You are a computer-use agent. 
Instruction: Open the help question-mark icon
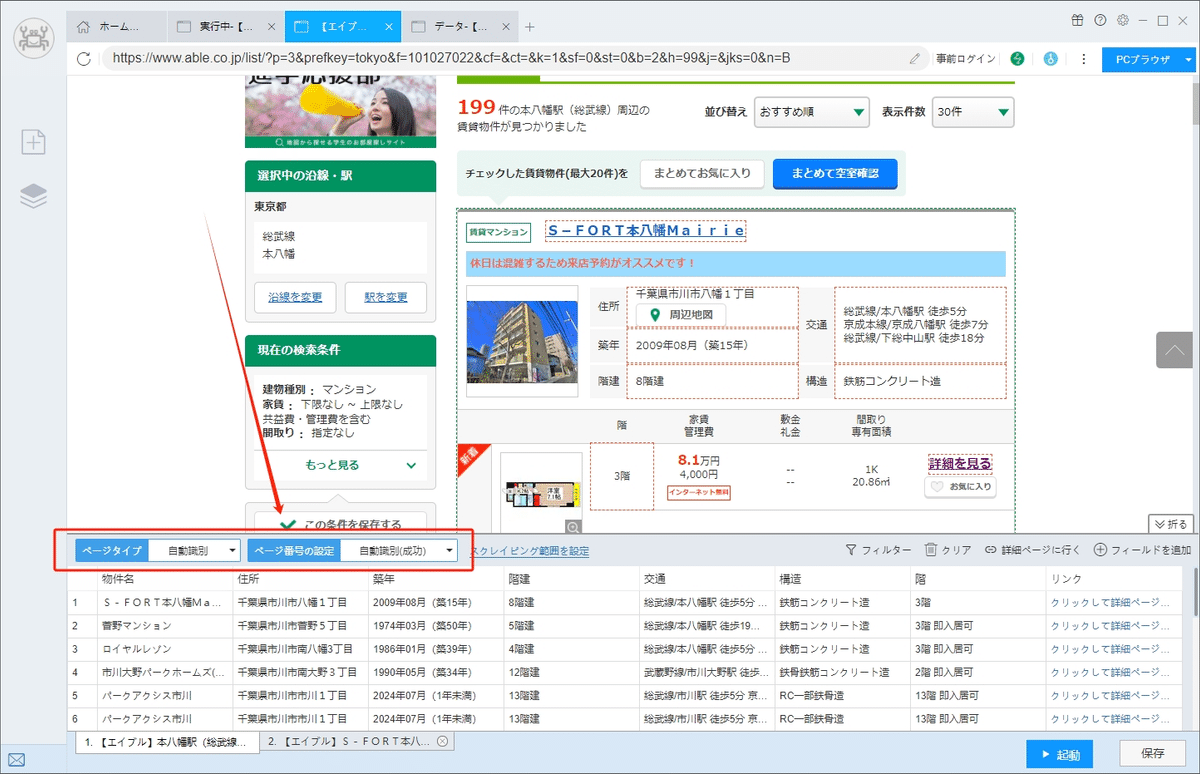[1100, 20]
